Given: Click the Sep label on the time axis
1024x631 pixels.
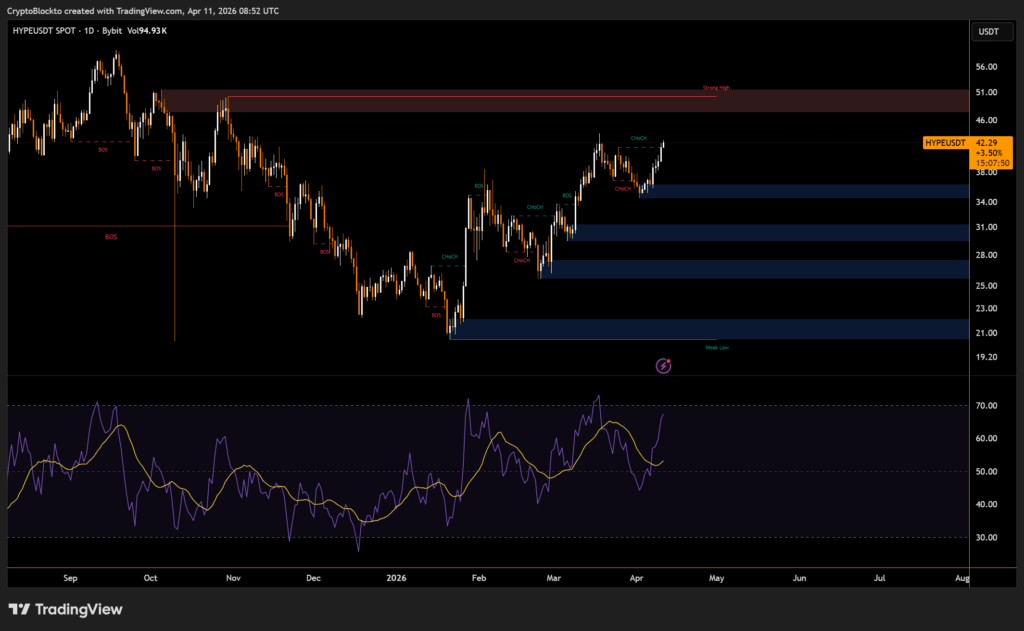Looking at the screenshot, I should [70, 578].
